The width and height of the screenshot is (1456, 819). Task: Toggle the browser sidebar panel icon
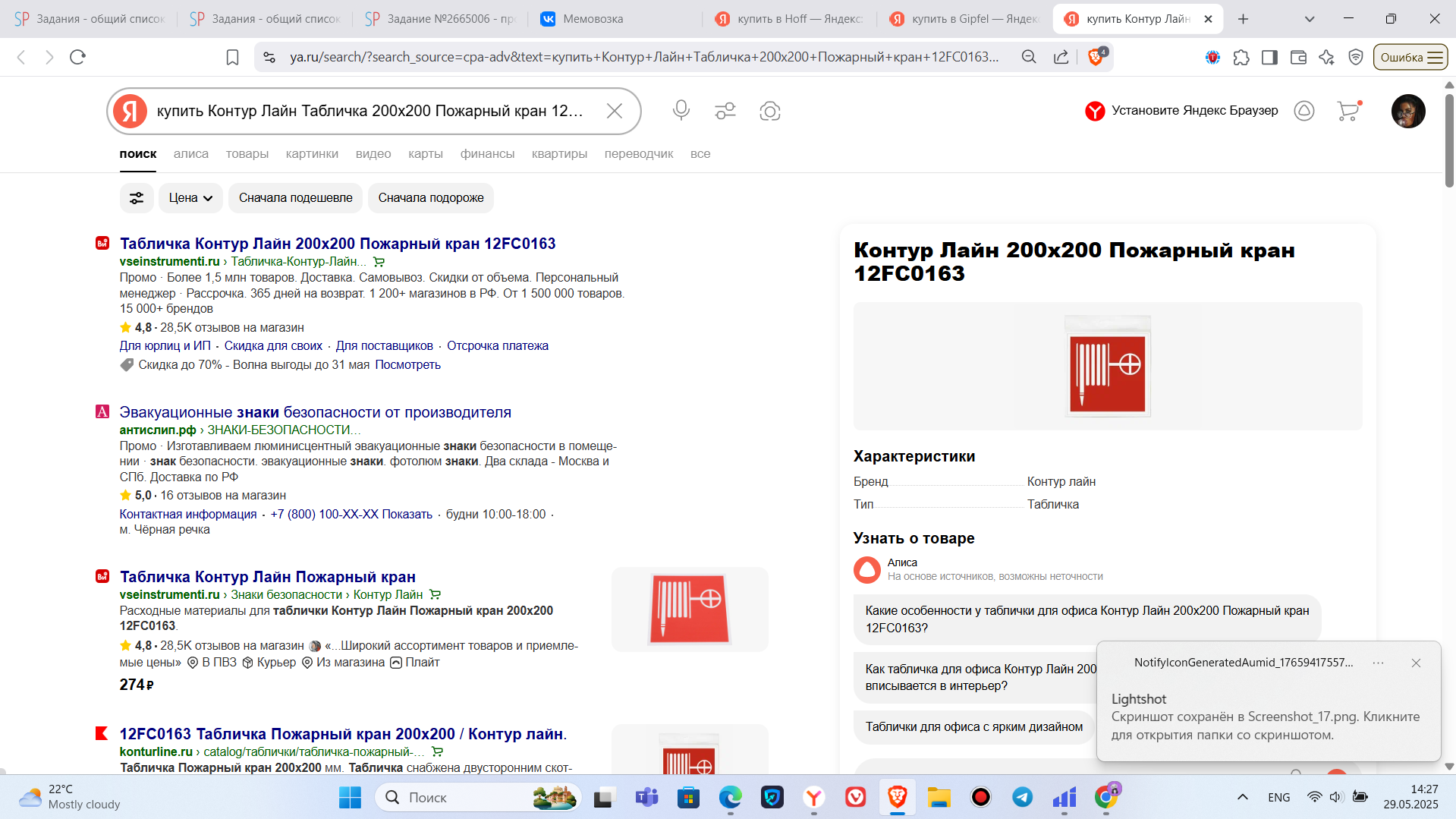(x=1269, y=57)
